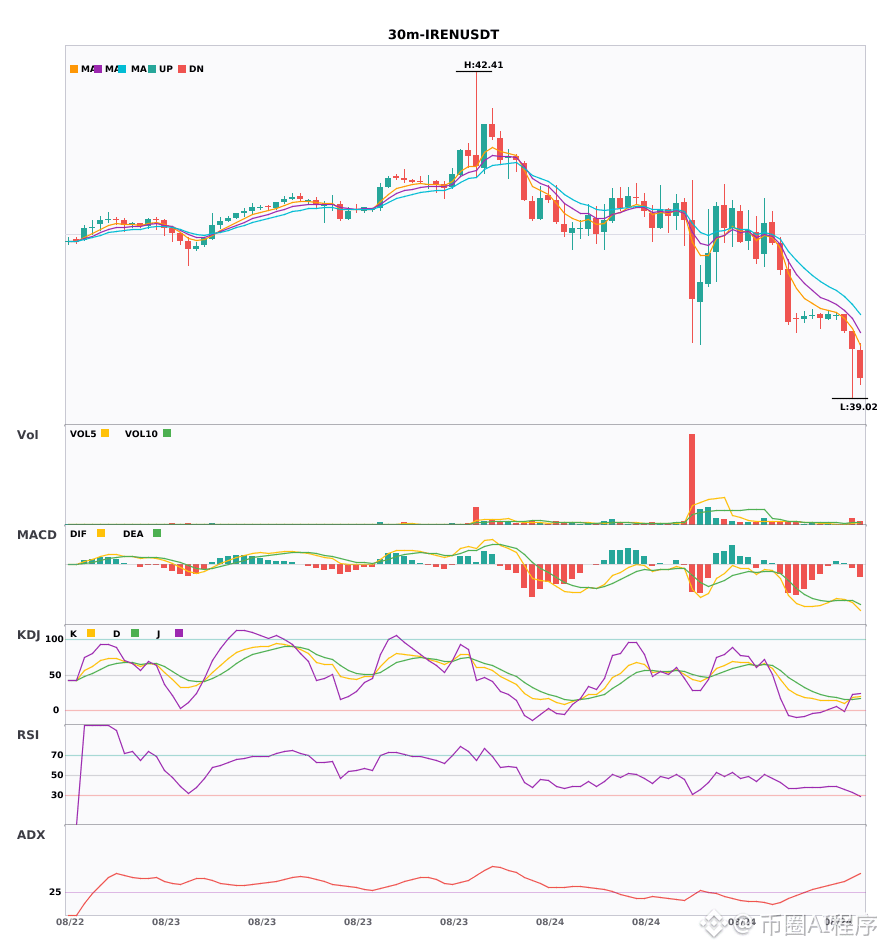The height and width of the screenshot is (950, 885).
Task: Click the candle wick under H:42.41
Action: click(x=476, y=114)
